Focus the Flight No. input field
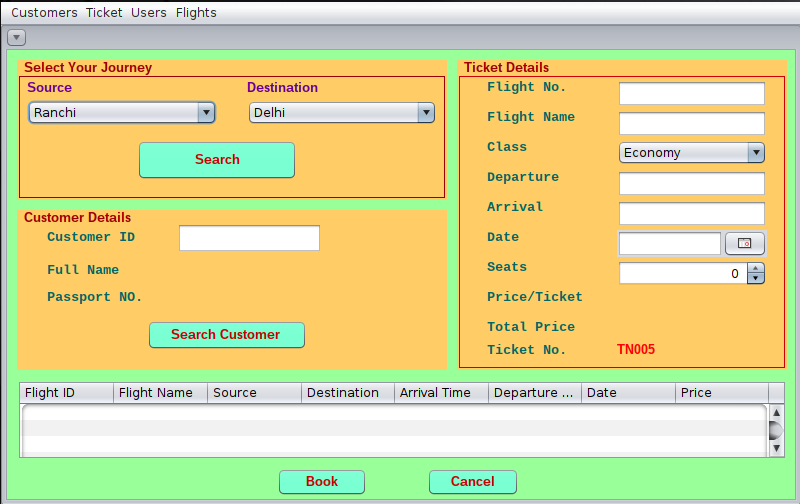The height and width of the screenshot is (504, 800). [x=692, y=93]
